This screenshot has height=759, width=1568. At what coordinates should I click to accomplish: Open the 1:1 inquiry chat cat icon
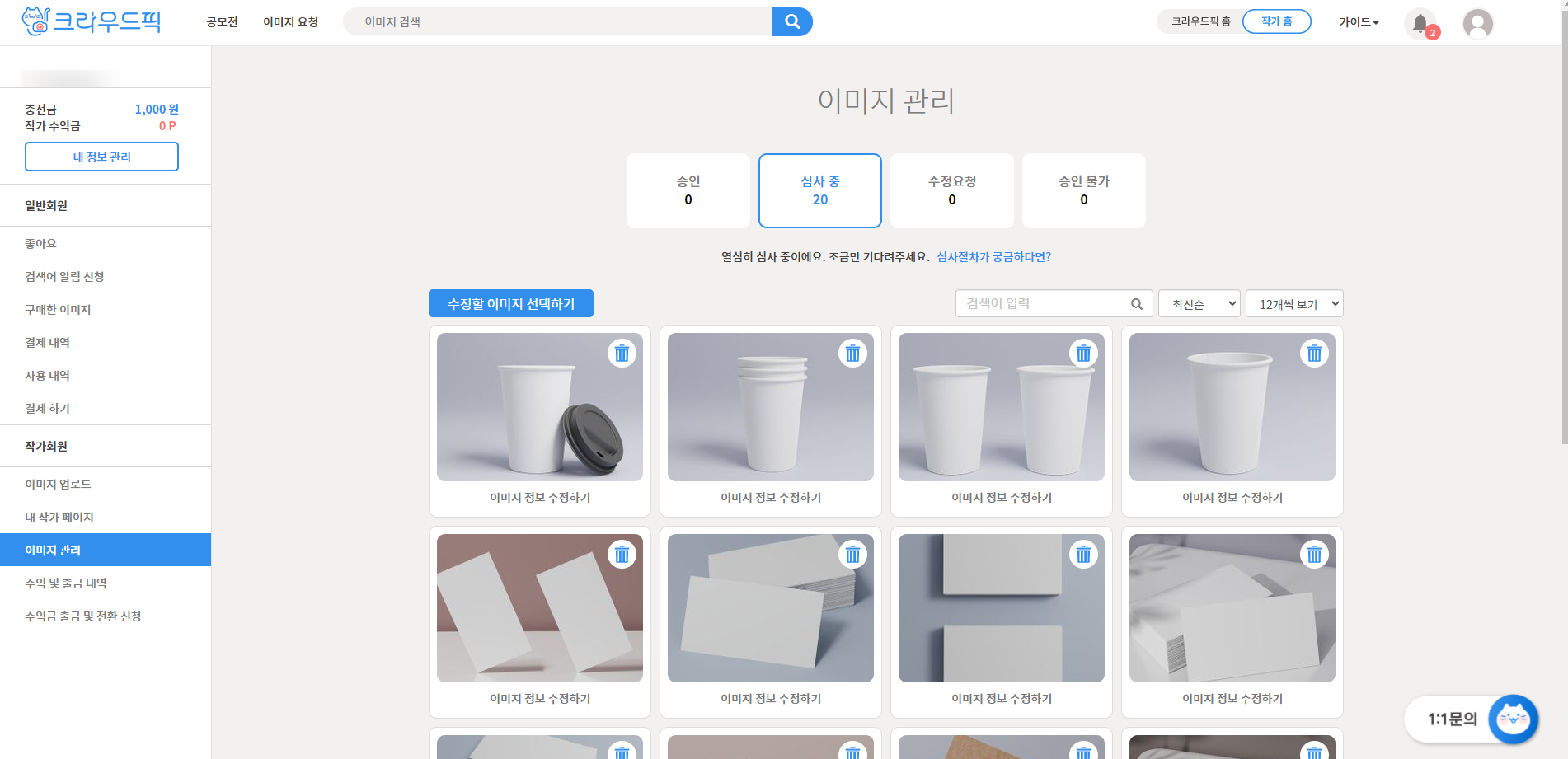(x=1513, y=719)
